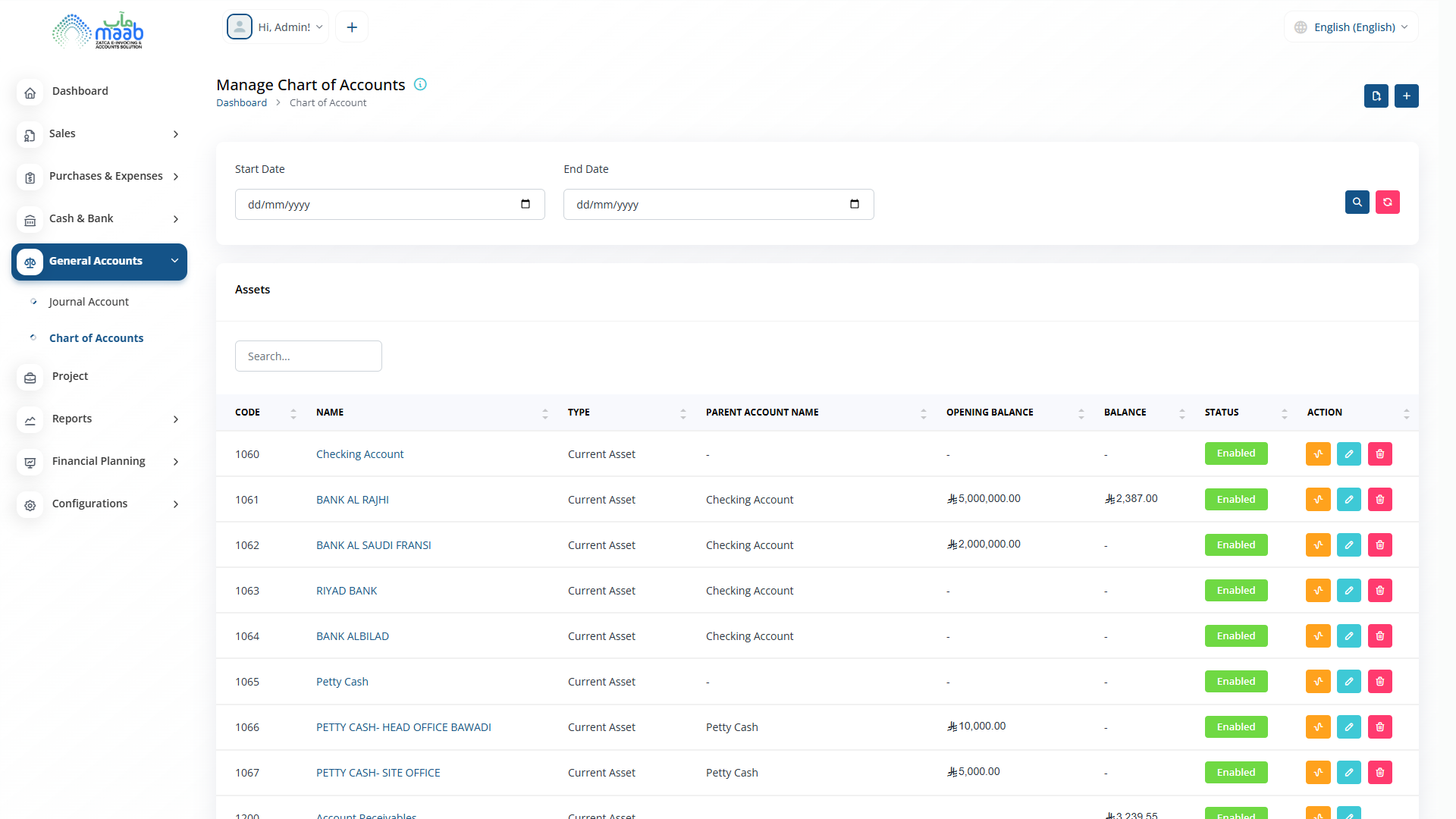
Task: Create new account with top-right plus button
Action: pos(1407,96)
